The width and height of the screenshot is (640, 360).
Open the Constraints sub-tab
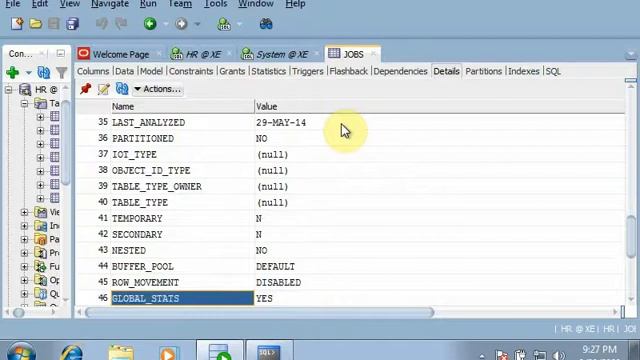tap(191, 71)
